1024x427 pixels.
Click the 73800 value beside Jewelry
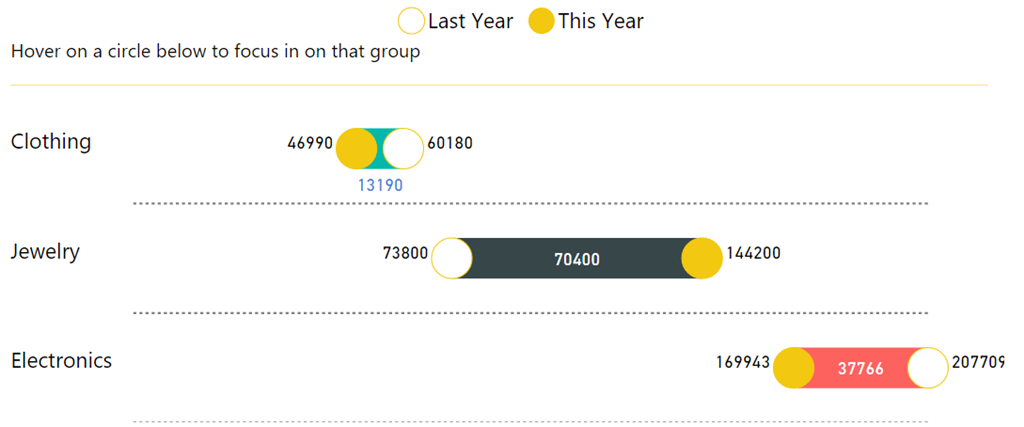(x=405, y=253)
